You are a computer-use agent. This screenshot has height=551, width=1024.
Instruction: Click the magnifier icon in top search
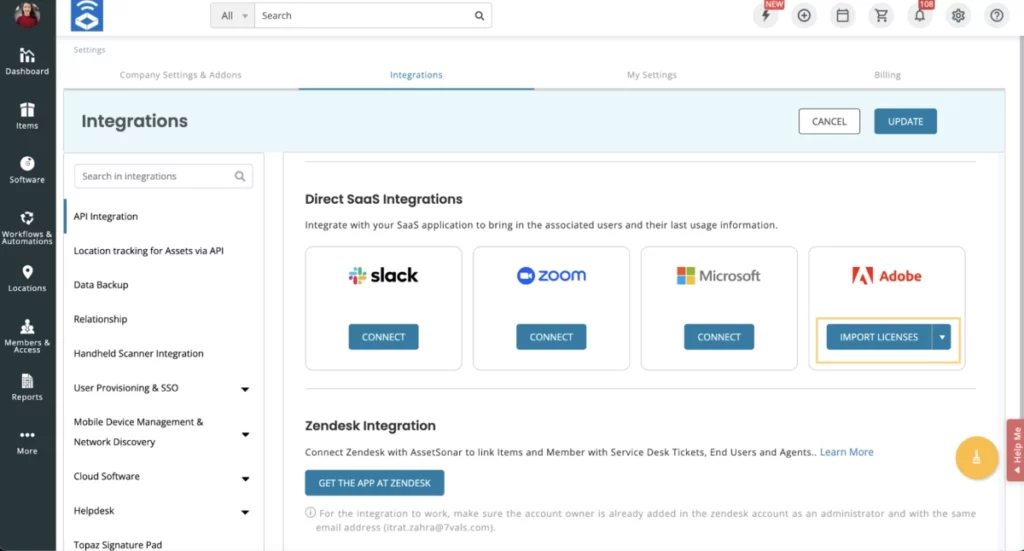[x=479, y=16]
